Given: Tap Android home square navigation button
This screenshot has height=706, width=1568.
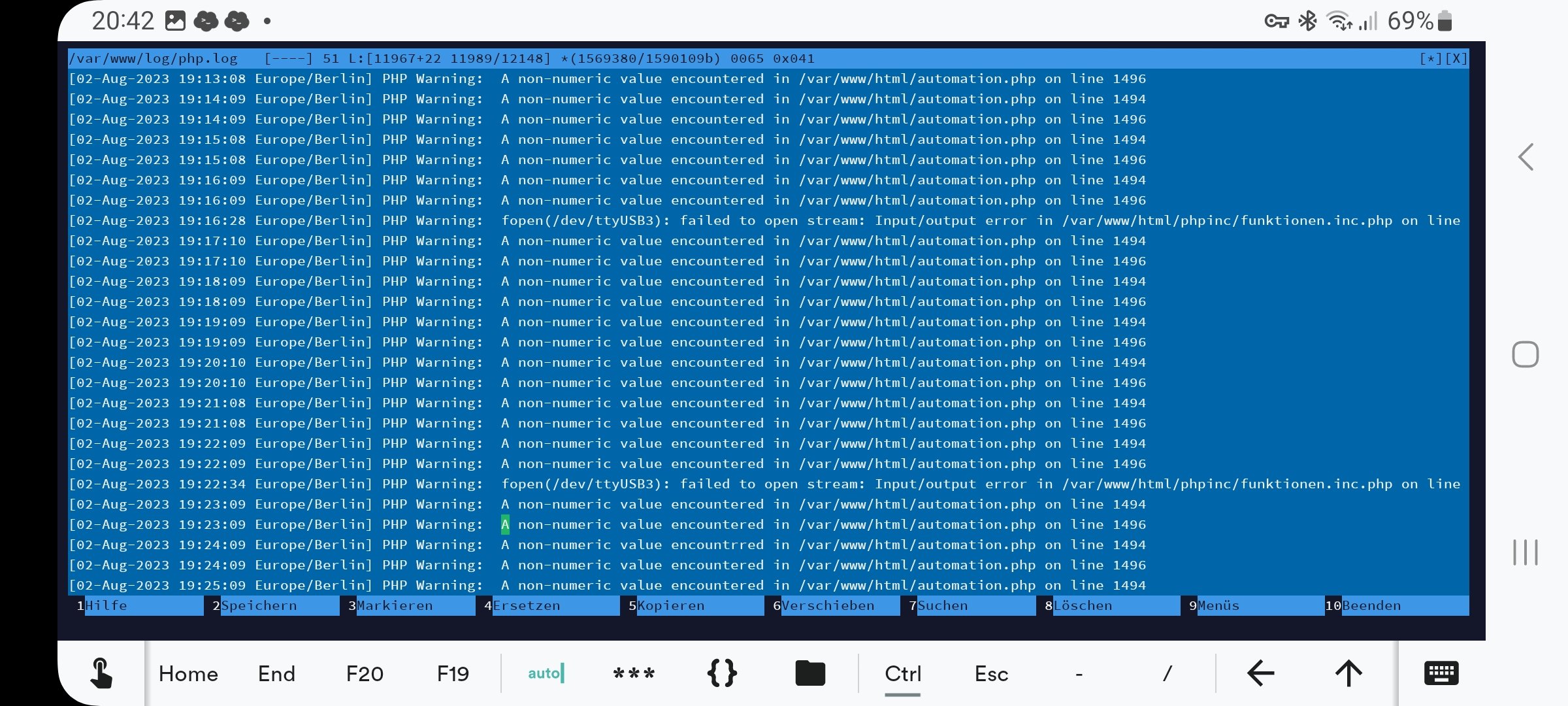Looking at the screenshot, I should pyautogui.click(x=1526, y=354).
